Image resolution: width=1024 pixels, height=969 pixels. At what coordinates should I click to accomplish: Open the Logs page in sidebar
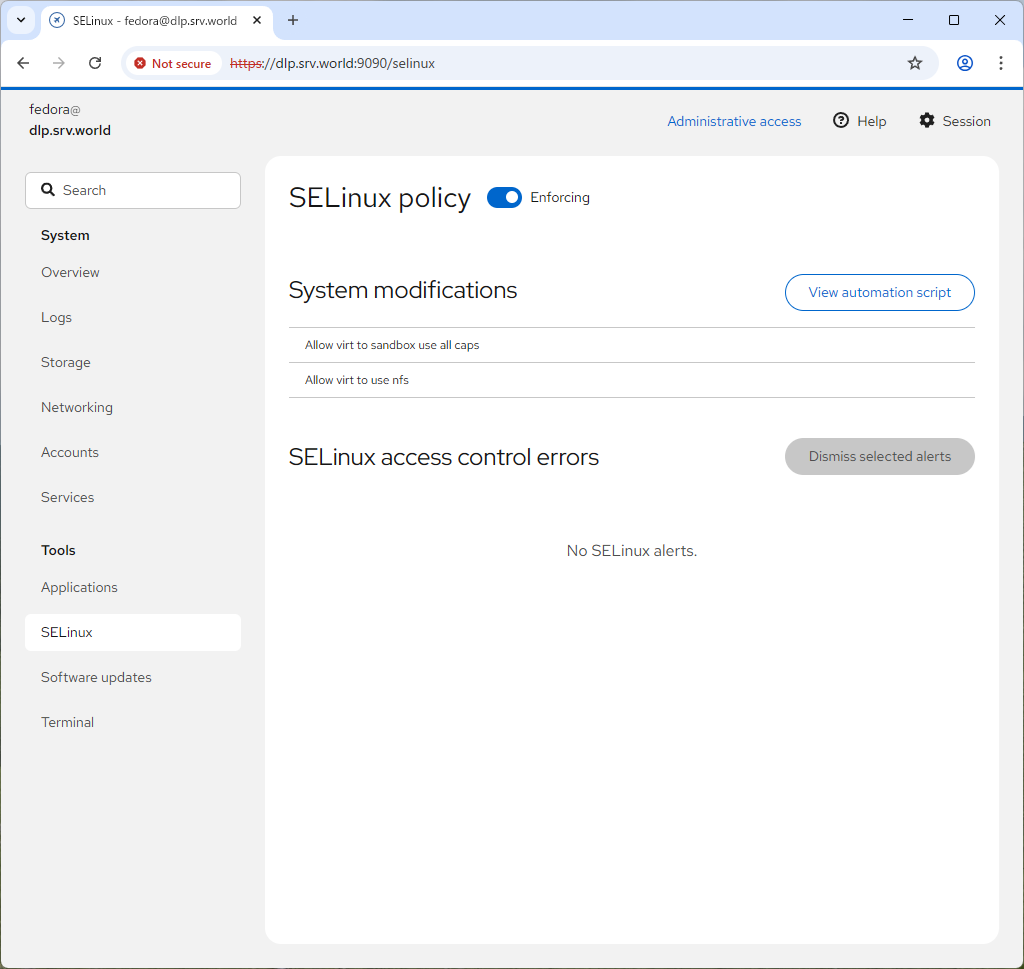tap(57, 317)
